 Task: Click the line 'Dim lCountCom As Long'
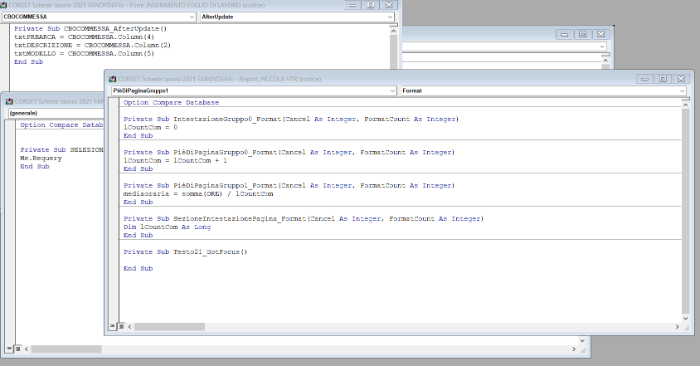167,227
